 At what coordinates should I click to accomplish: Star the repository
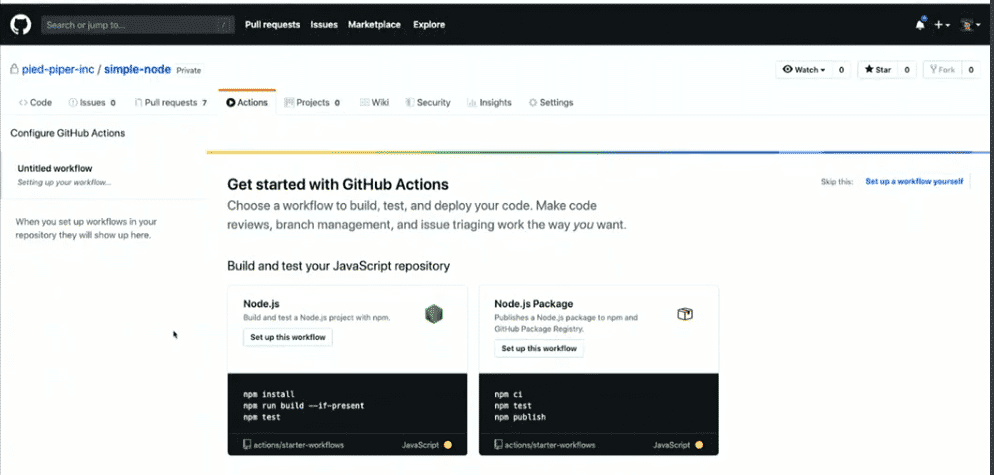click(878, 70)
